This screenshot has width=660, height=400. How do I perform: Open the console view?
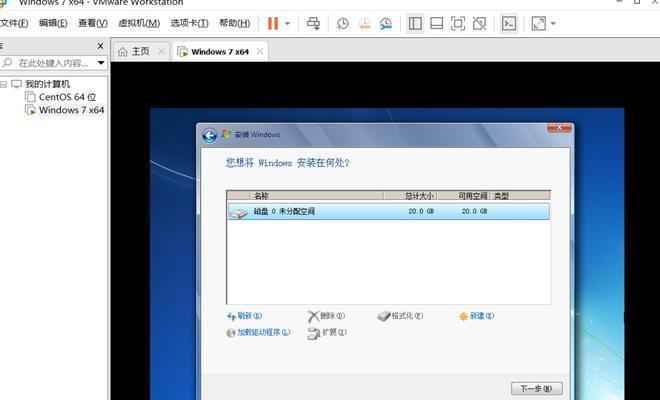tap(509, 23)
